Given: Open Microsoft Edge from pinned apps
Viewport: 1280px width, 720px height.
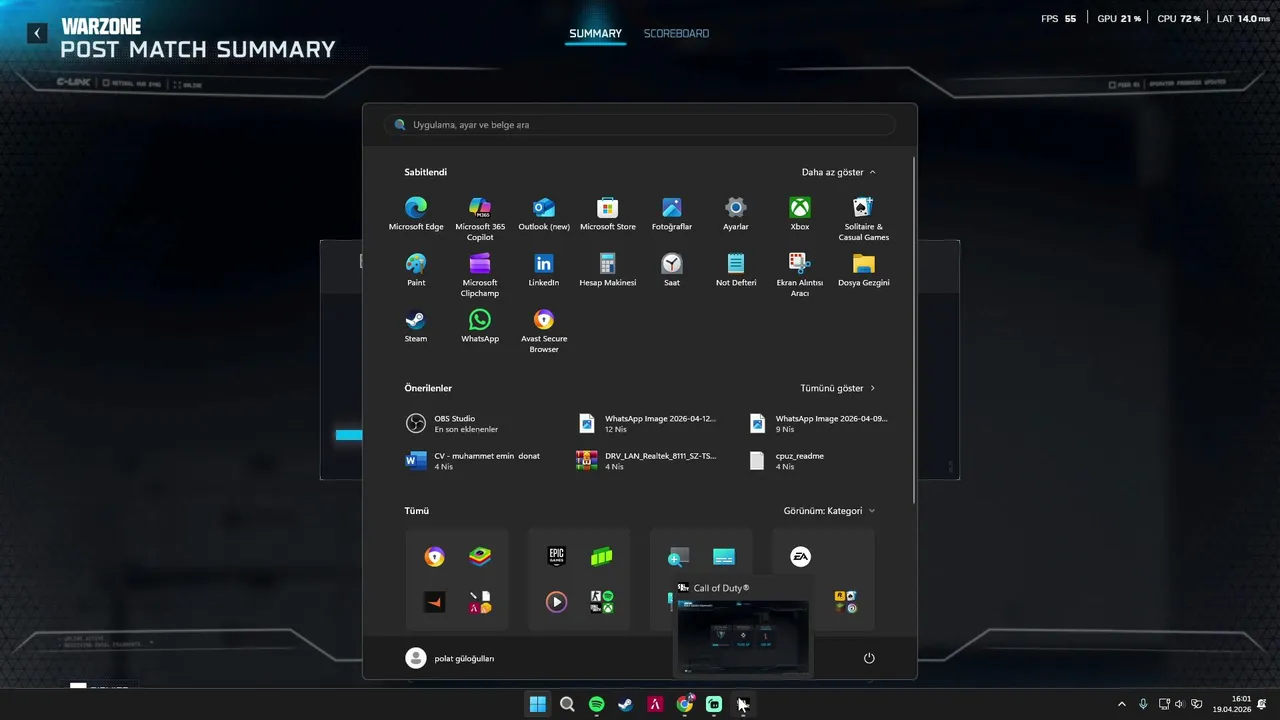Looking at the screenshot, I should click(x=416, y=214).
